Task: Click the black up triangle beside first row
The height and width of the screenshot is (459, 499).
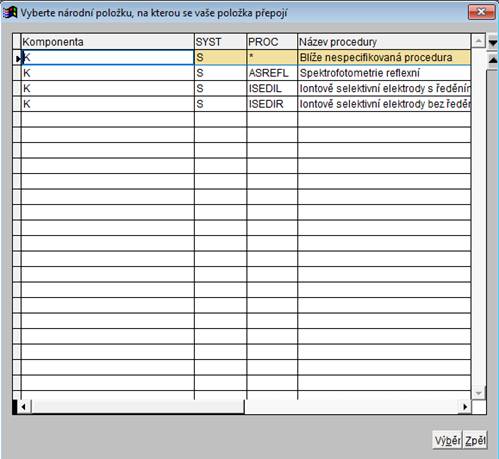Action: 493,60
